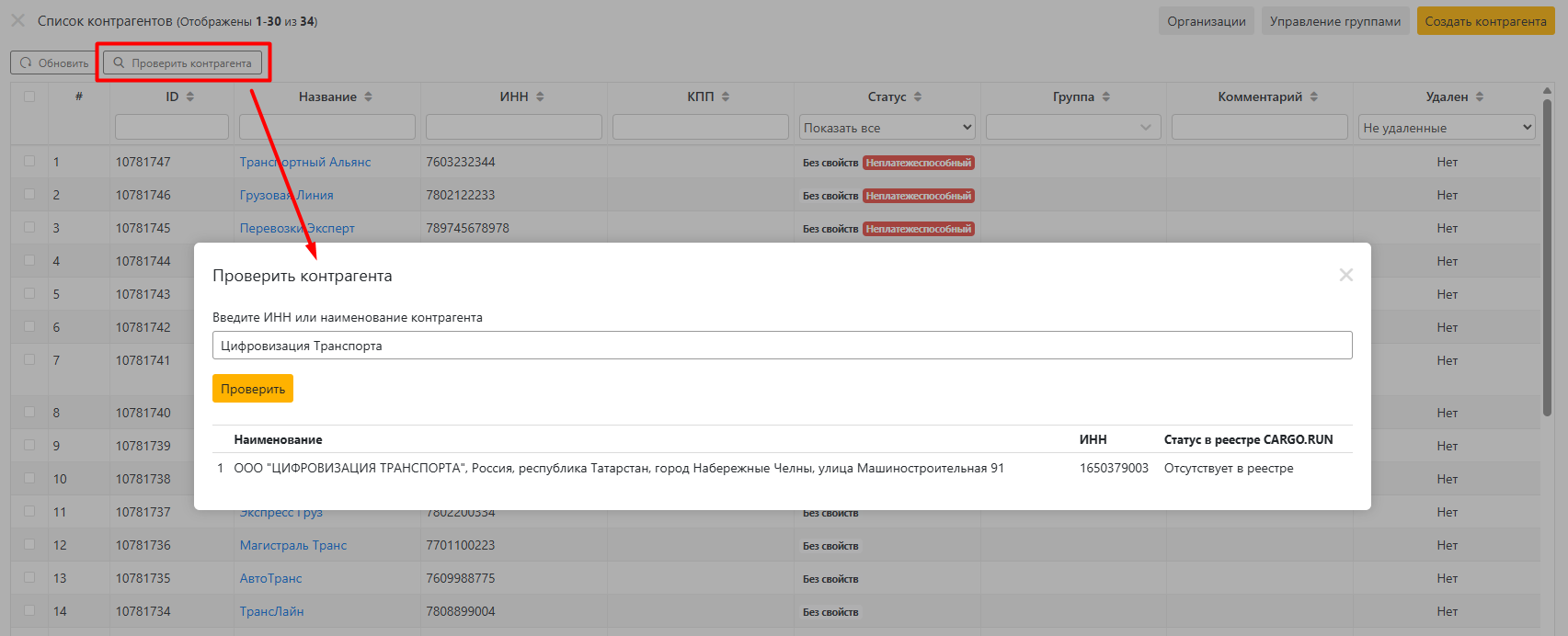The width and height of the screenshot is (1568, 636).
Task: Sort by Название column arrows
Action: point(368,97)
